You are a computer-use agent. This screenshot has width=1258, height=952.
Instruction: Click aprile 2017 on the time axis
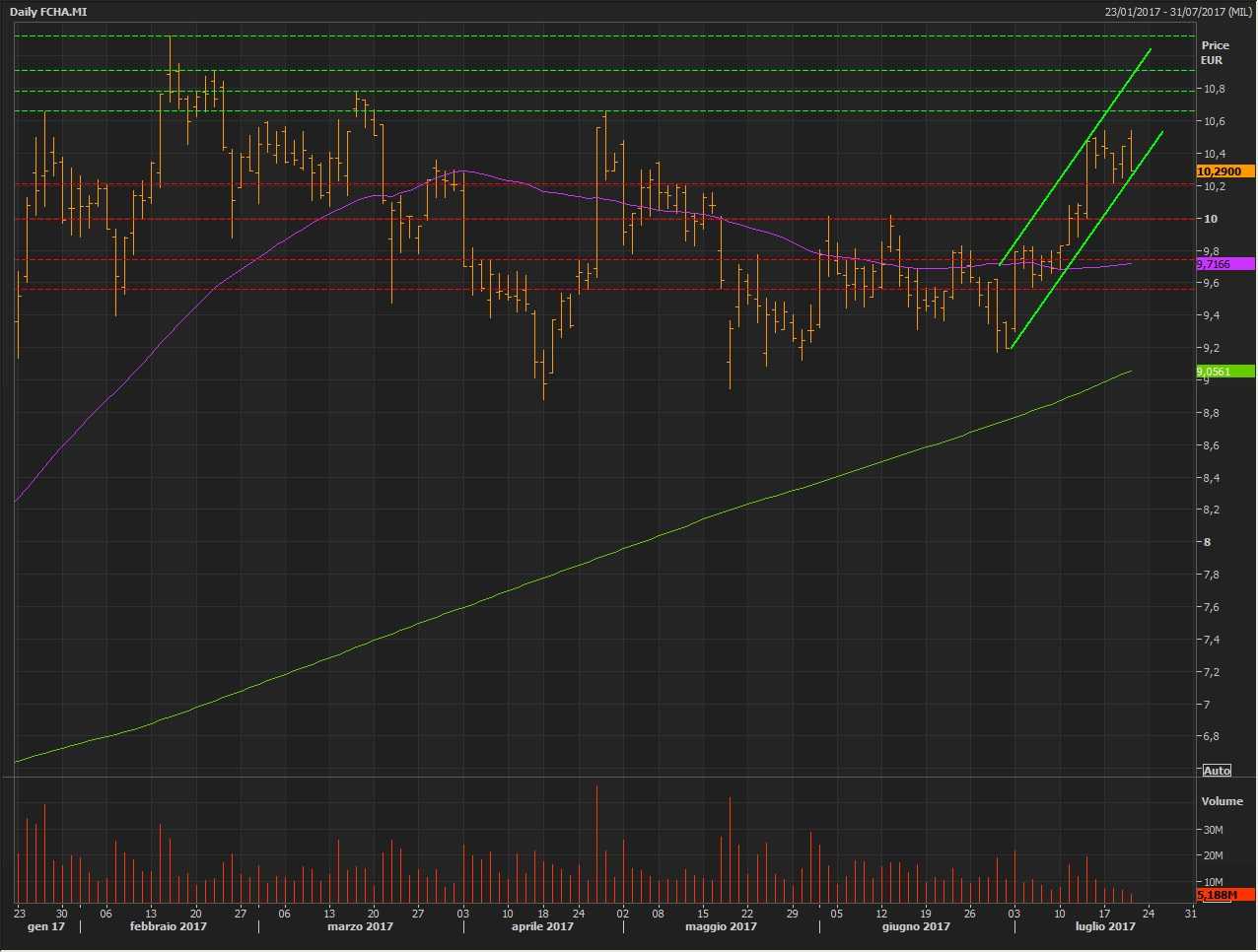pos(542,926)
